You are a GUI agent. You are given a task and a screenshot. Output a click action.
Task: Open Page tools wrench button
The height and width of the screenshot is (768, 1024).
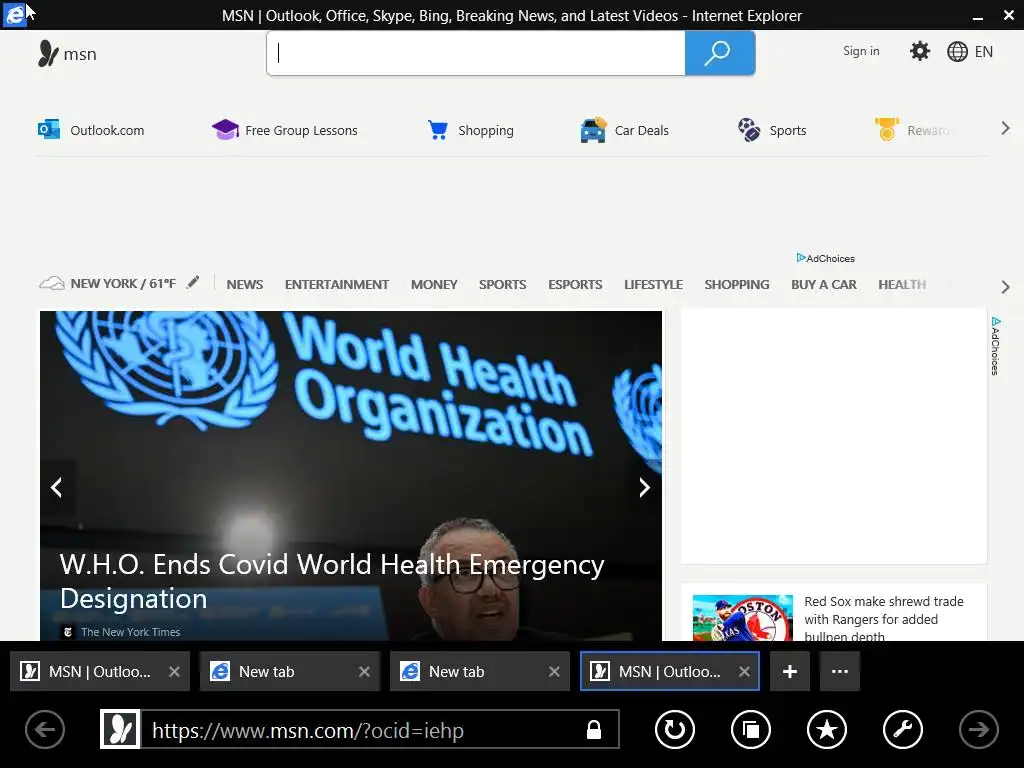click(903, 729)
